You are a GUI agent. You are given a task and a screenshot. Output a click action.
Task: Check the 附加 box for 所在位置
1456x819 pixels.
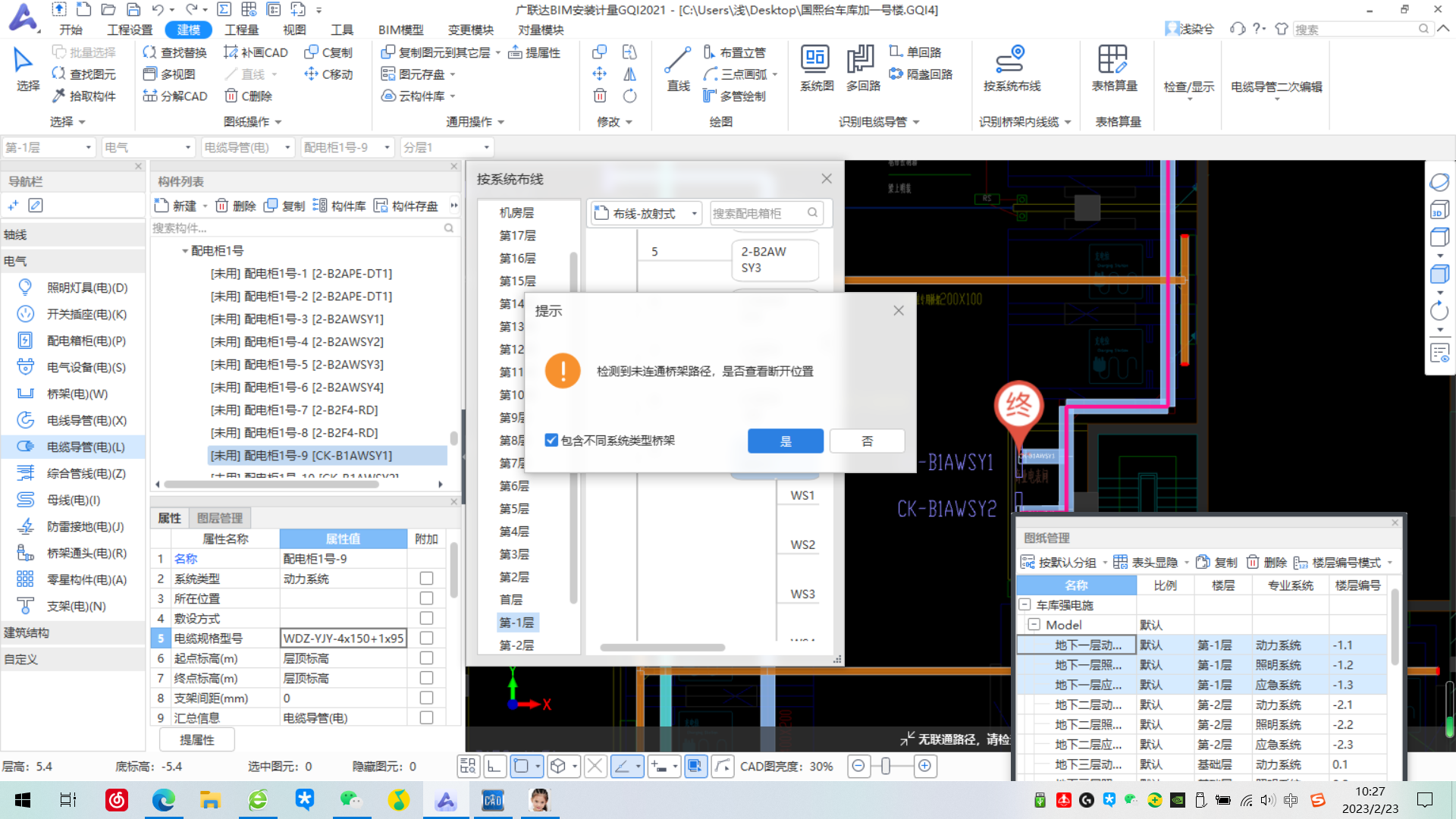pyautogui.click(x=426, y=598)
